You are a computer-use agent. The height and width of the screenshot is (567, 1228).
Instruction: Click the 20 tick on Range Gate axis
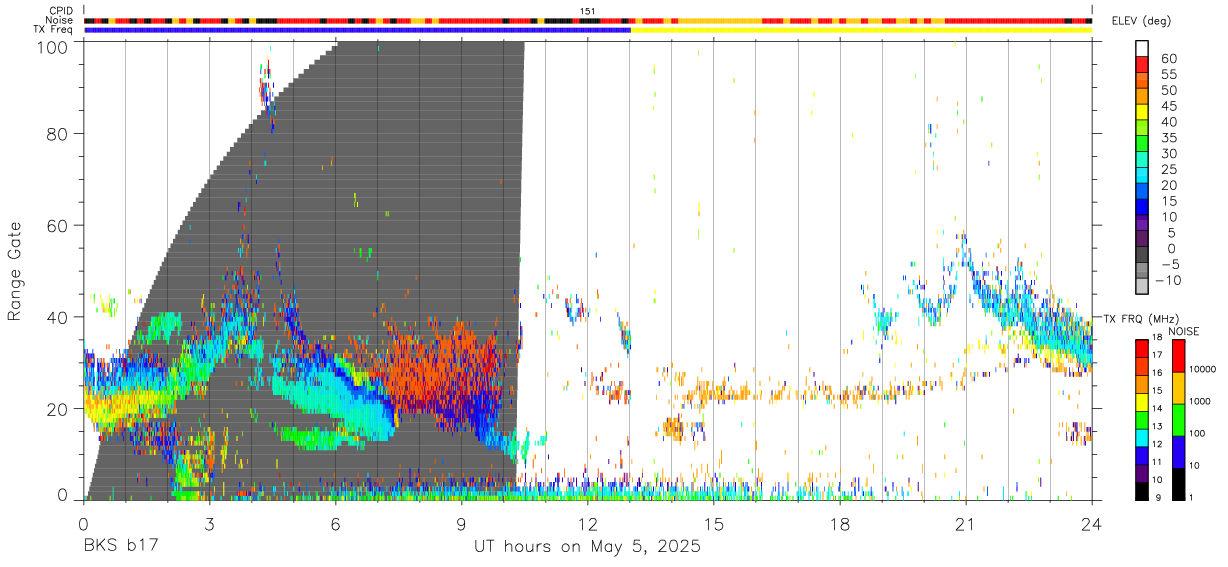point(59,409)
